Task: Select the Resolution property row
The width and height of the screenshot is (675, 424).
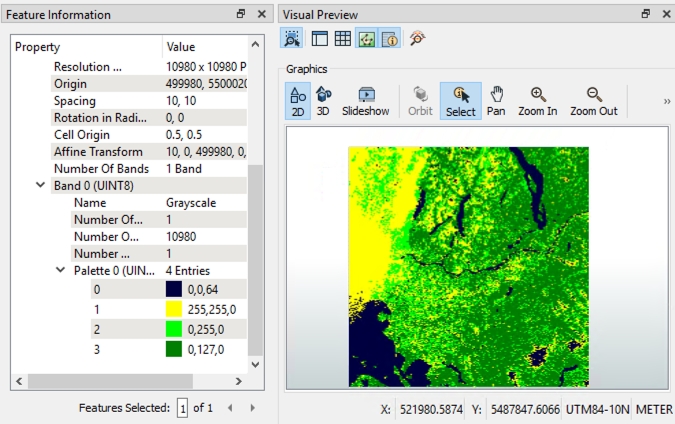Action: point(149,67)
